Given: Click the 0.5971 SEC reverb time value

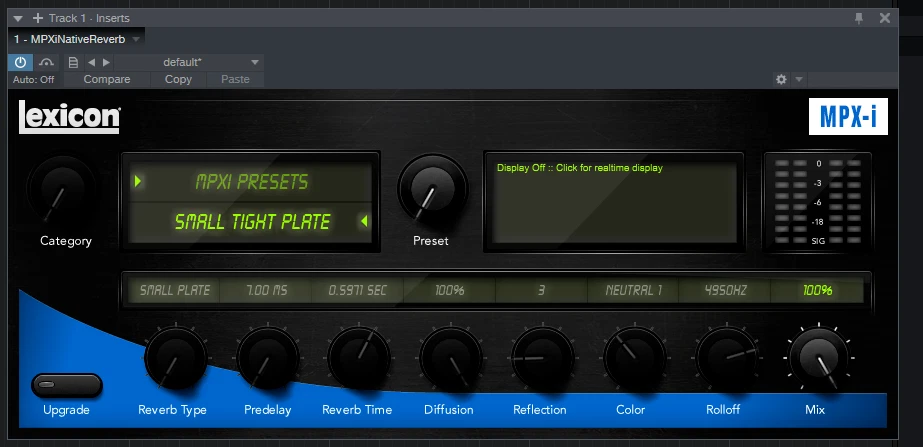Looking at the screenshot, I should pos(358,290).
